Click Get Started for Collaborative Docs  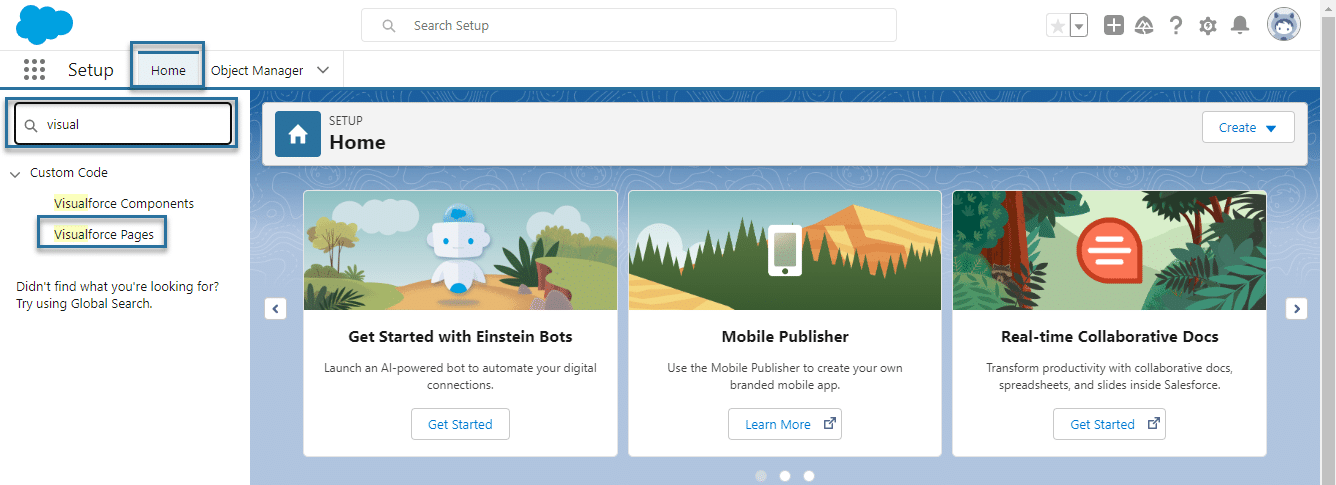pos(1110,424)
